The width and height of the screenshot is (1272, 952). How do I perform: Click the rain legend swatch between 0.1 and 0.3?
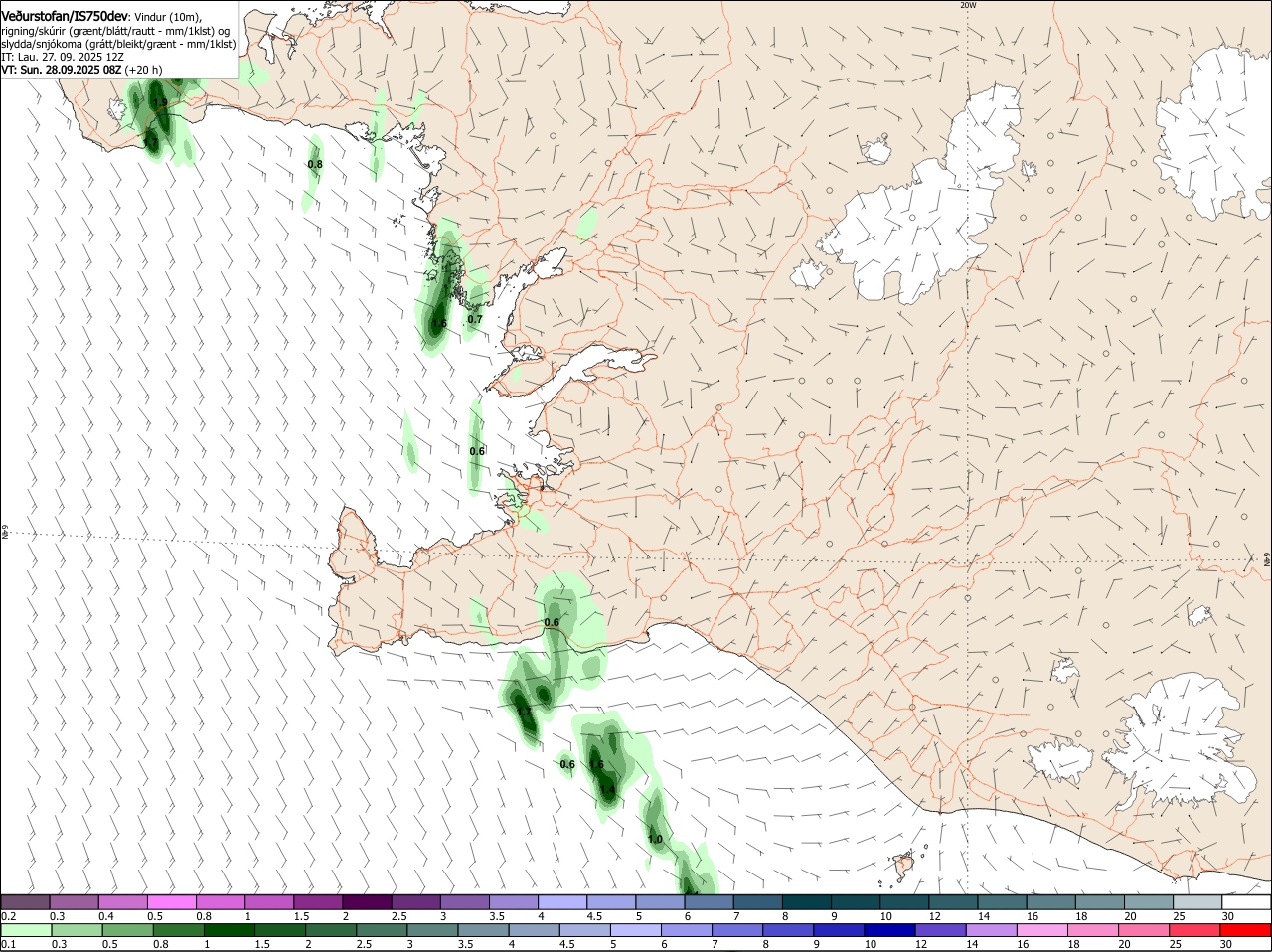pos(26,930)
